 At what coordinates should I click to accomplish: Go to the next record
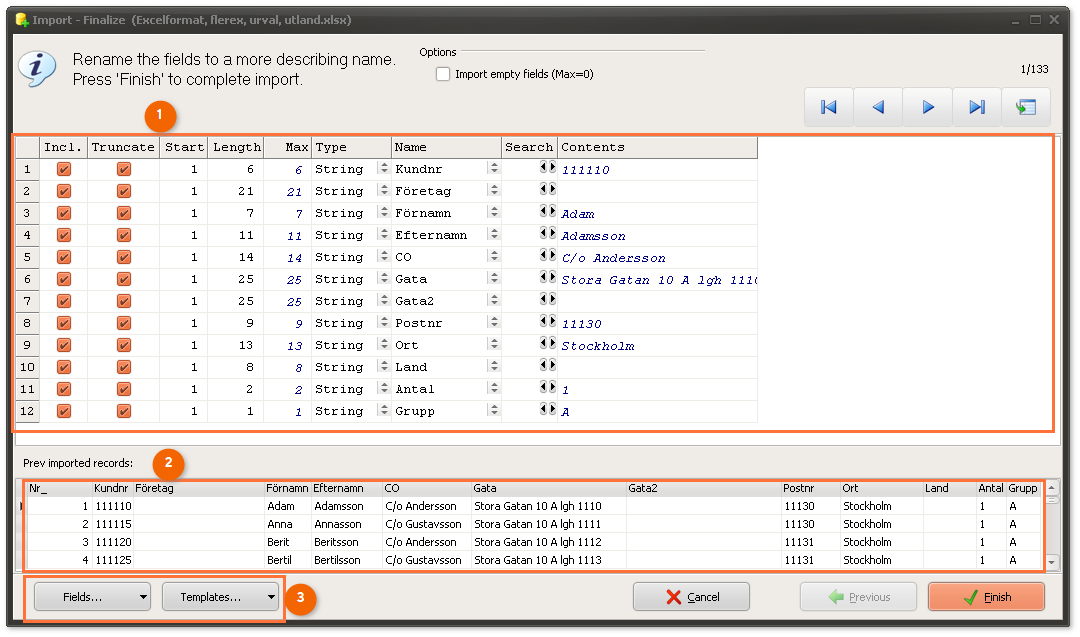[928, 107]
